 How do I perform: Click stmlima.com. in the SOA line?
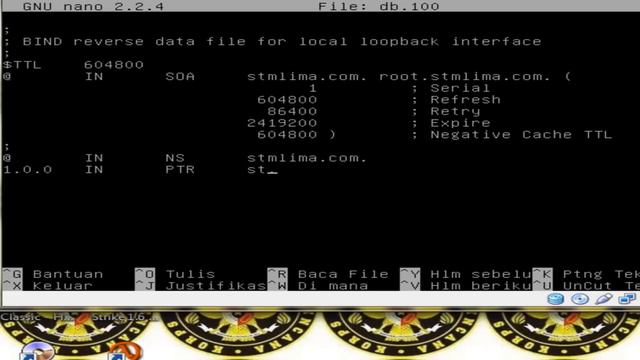click(x=307, y=76)
